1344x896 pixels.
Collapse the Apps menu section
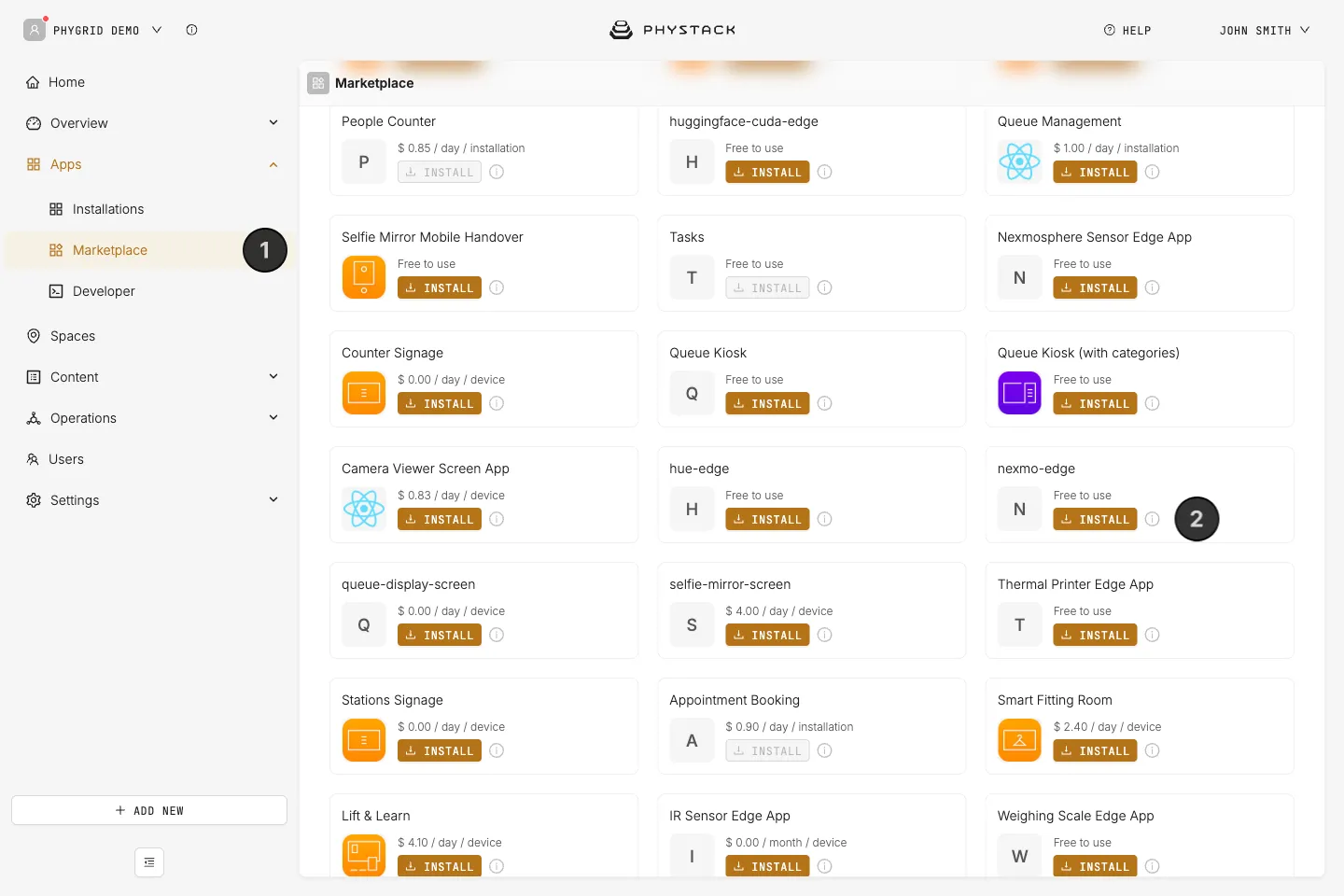click(273, 164)
